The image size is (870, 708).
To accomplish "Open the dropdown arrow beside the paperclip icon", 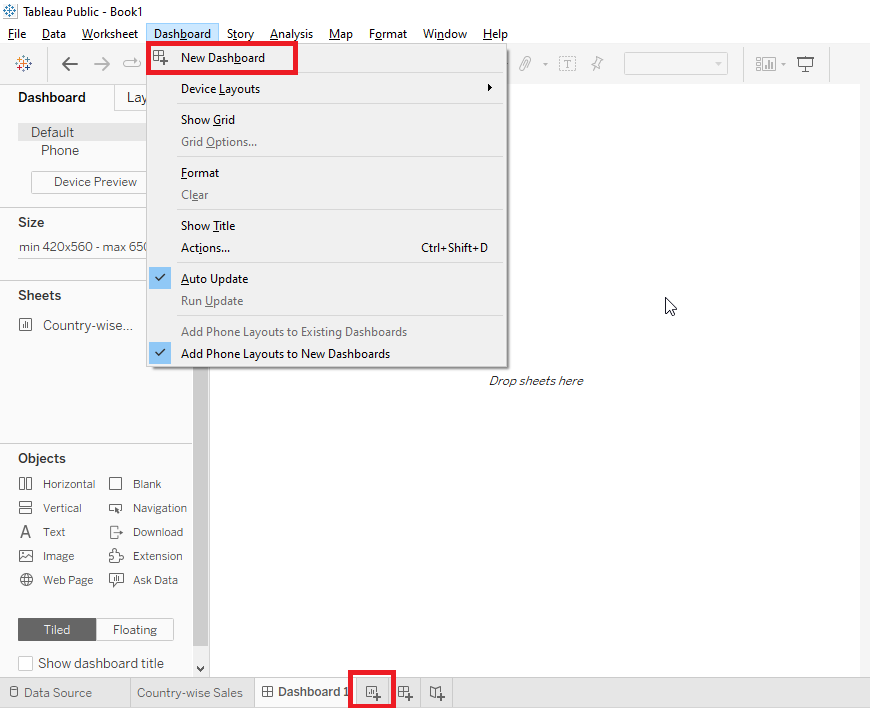I will [x=545, y=64].
